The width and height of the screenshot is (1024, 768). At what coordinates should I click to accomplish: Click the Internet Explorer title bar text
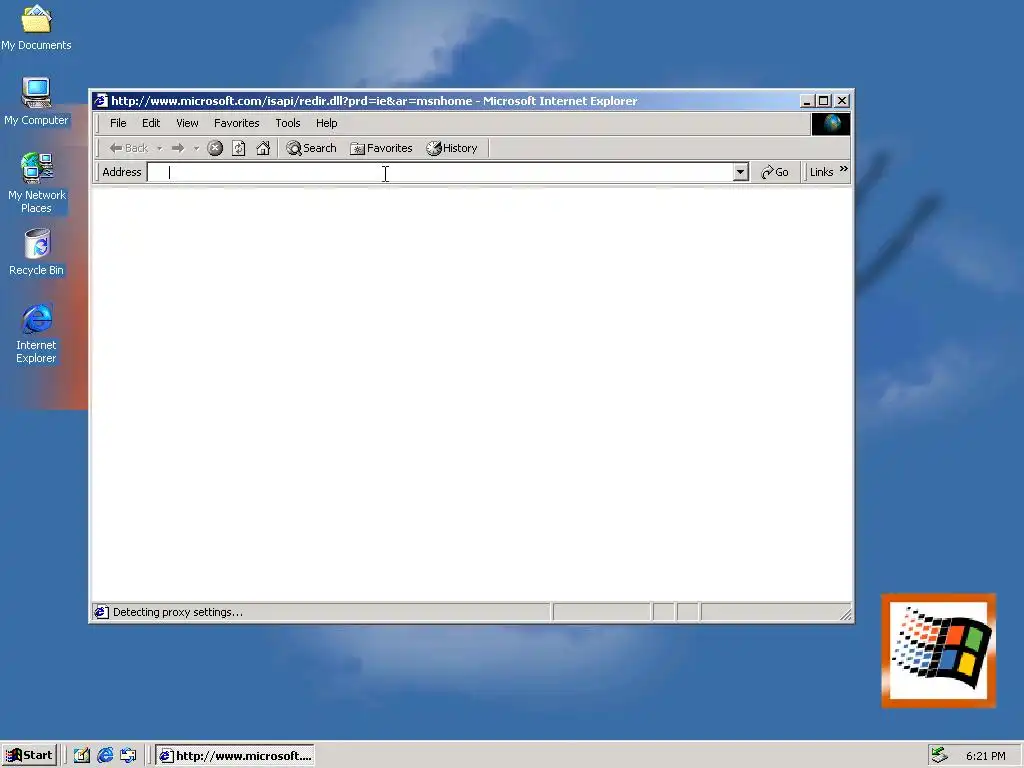tap(374, 101)
